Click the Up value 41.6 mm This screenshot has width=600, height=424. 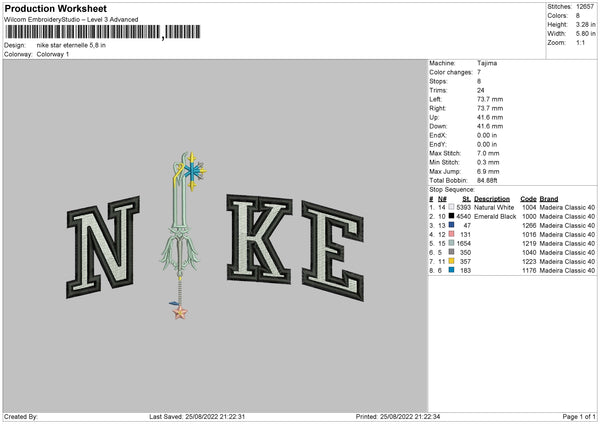click(490, 117)
